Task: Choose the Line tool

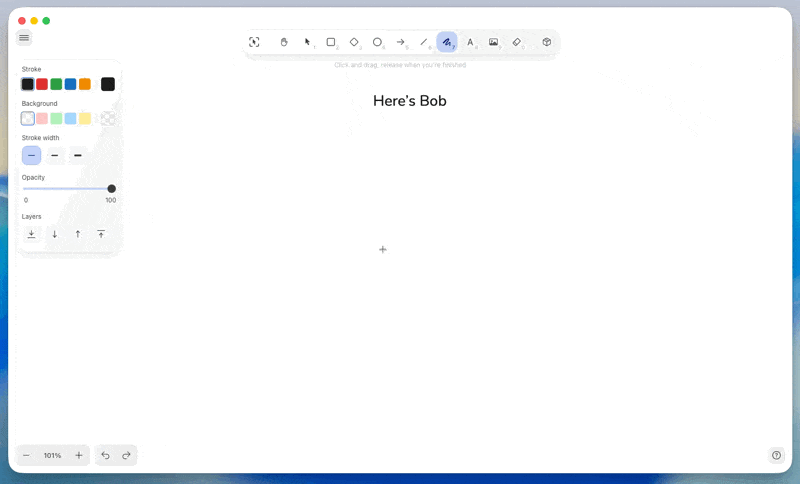Action: point(424,42)
